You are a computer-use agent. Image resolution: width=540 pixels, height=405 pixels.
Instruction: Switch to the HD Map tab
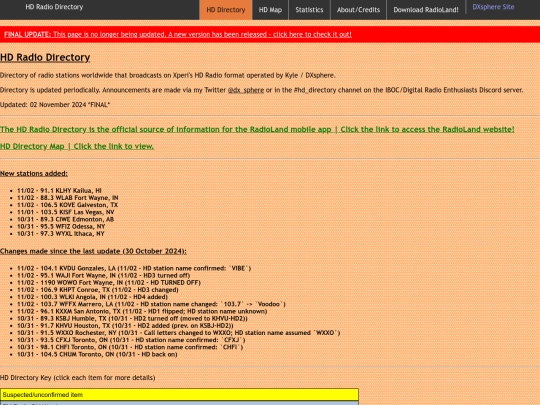270,10
